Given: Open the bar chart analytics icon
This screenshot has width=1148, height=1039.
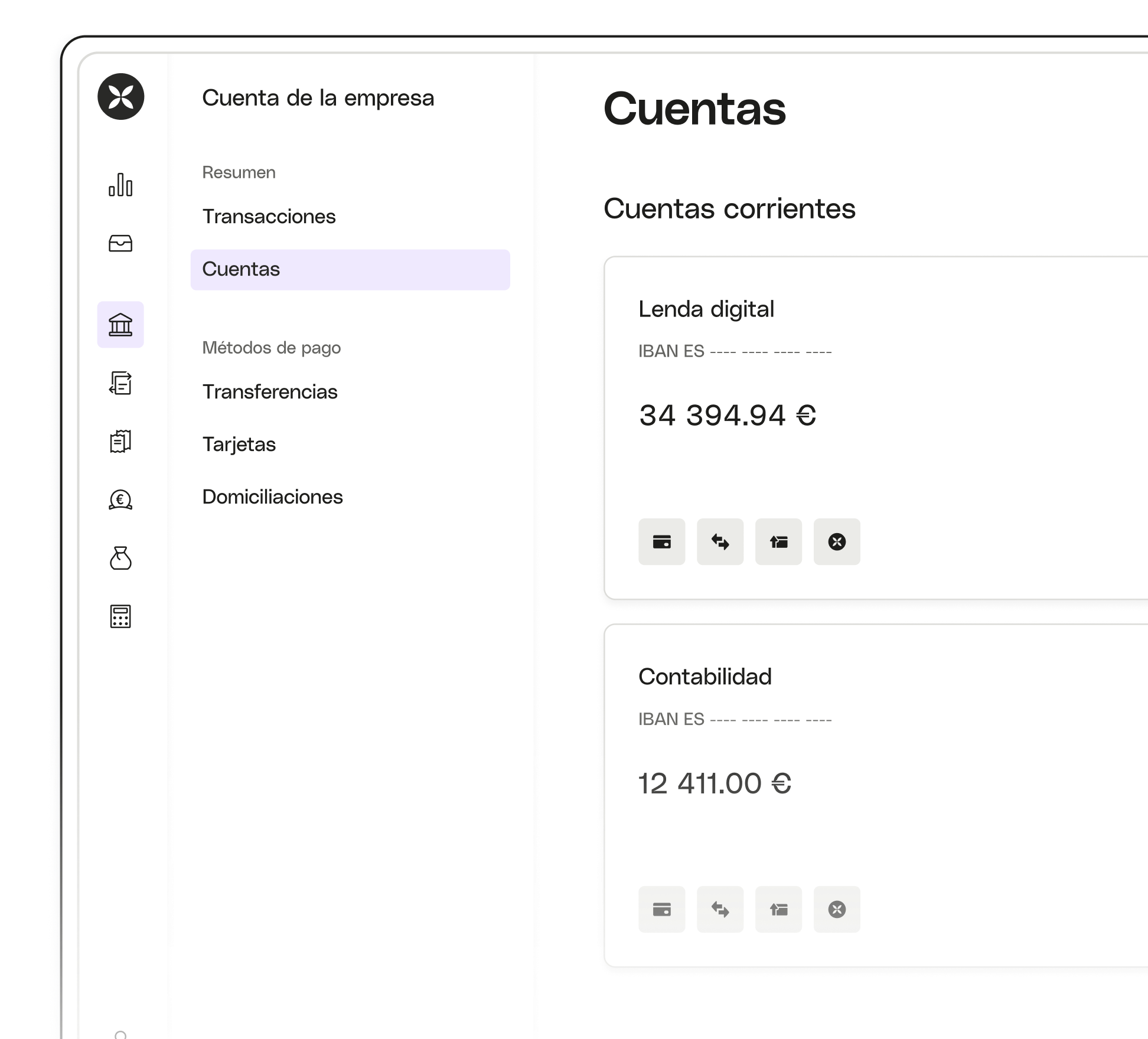Looking at the screenshot, I should point(120,185).
